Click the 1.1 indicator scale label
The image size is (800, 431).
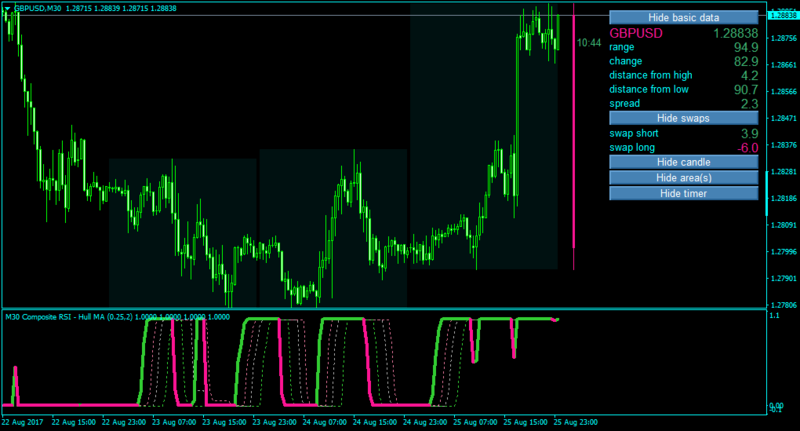click(774, 316)
